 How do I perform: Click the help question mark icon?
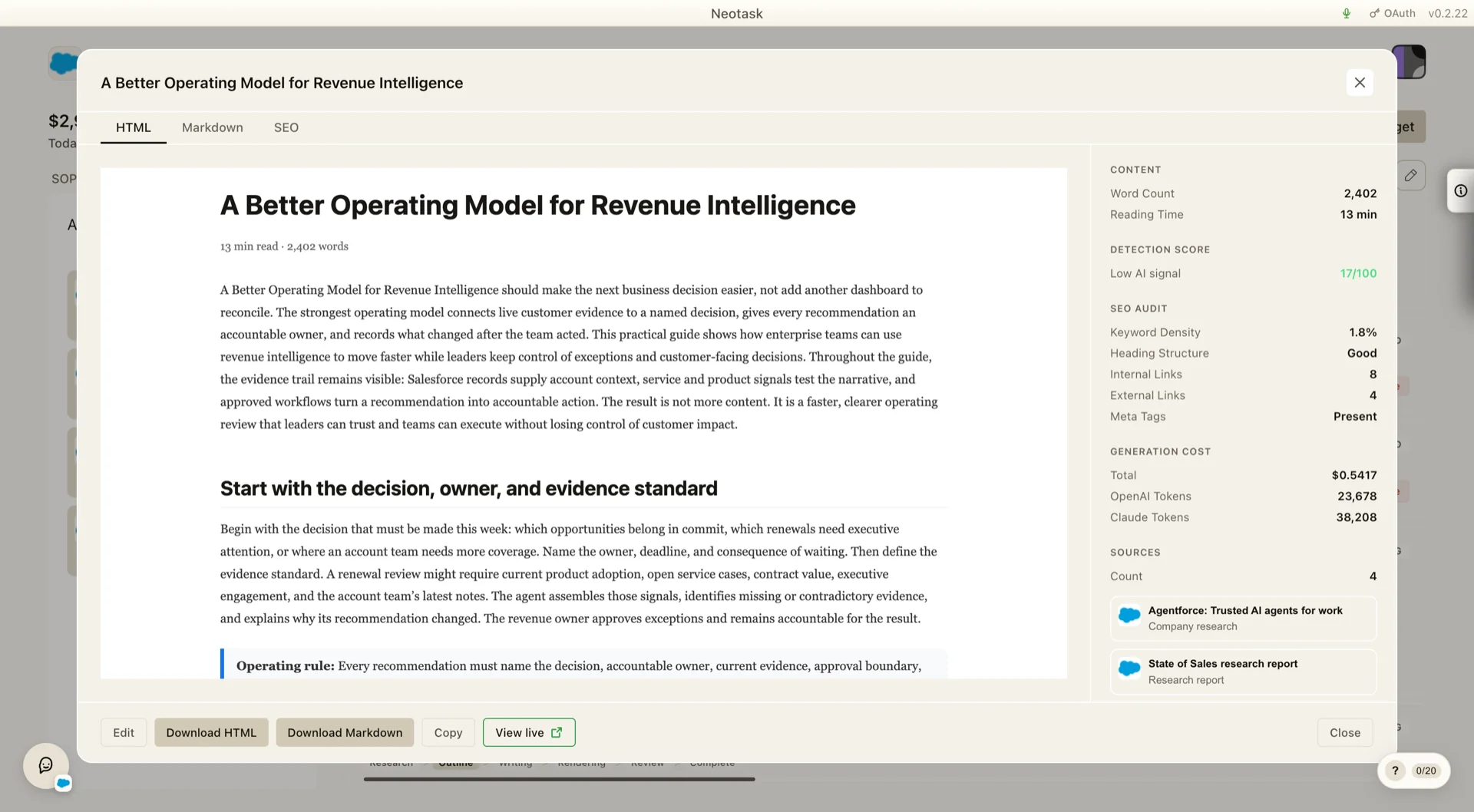1395,771
